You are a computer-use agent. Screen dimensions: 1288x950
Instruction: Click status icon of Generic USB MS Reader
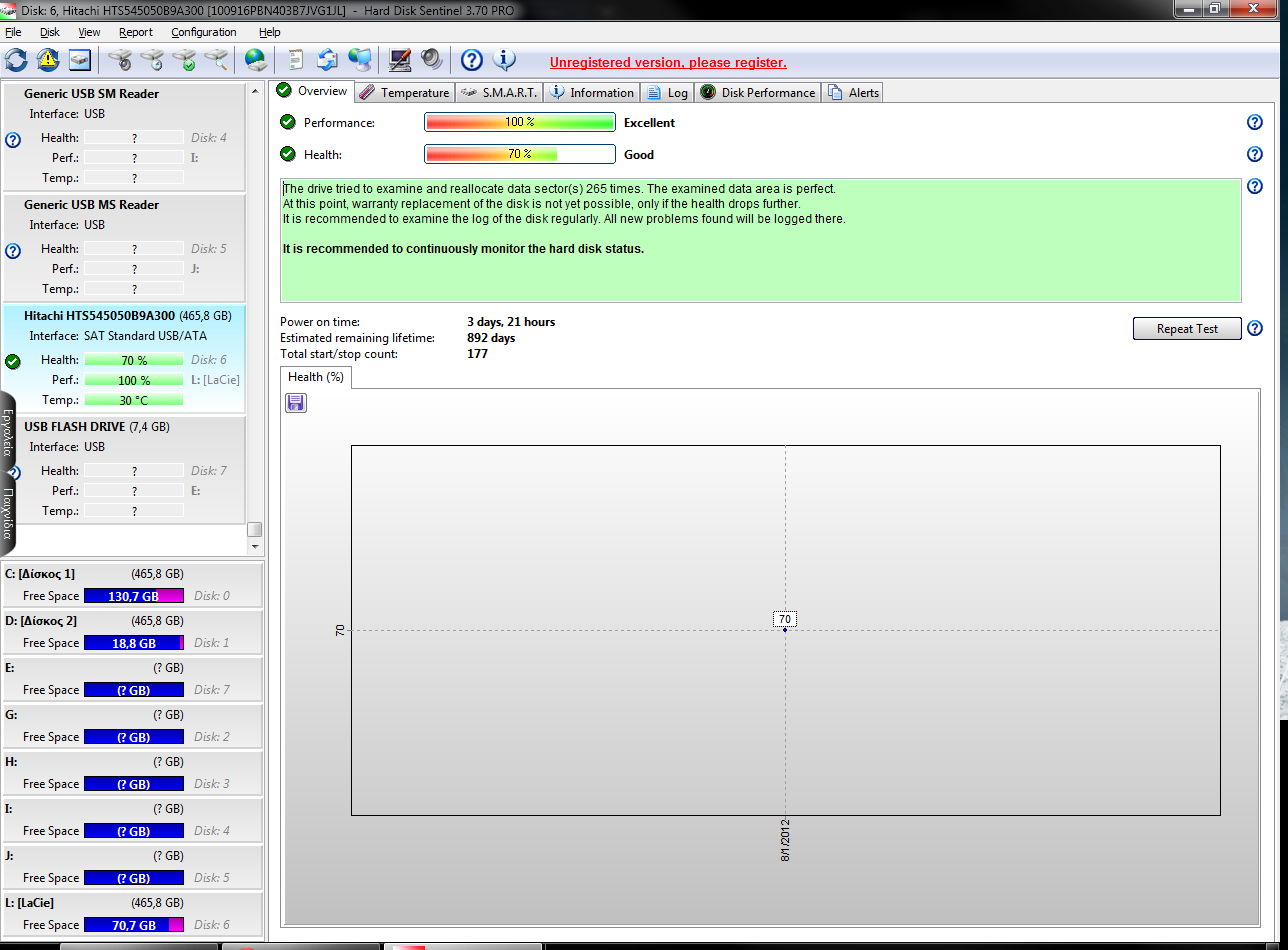(x=13, y=251)
